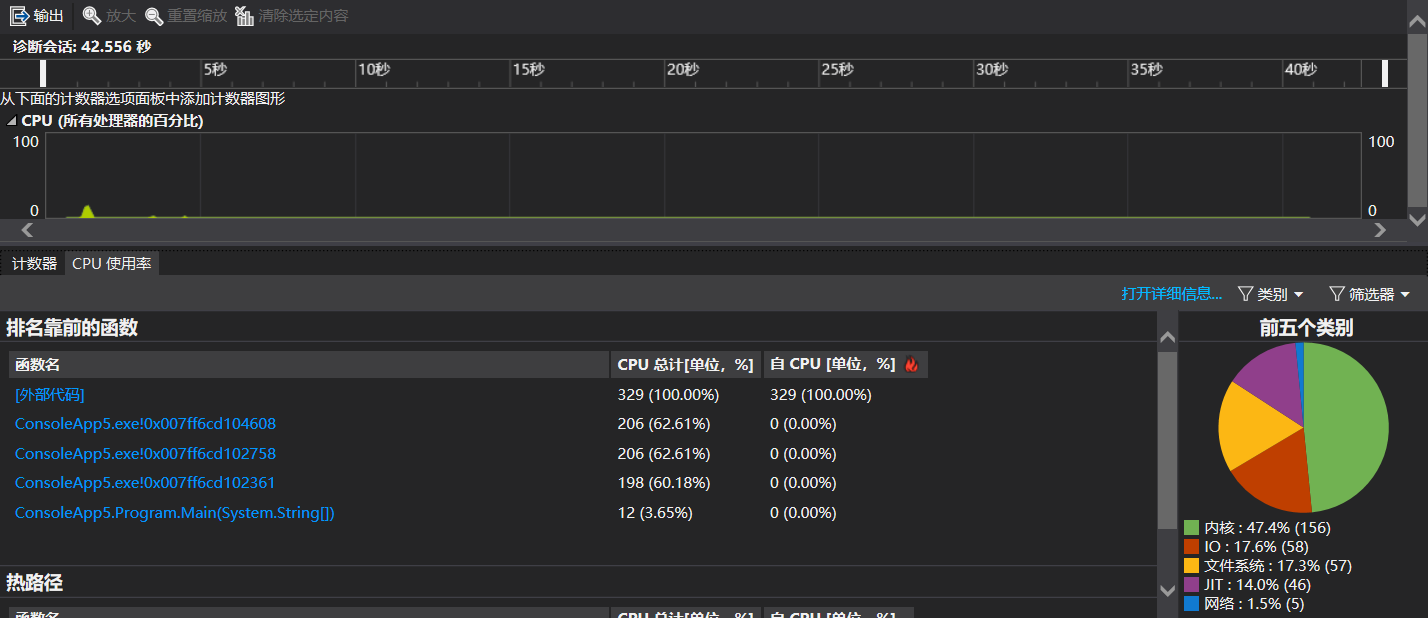Image resolution: width=1428 pixels, height=618 pixels.
Task: Click the 放大 zoom-in magnifier icon
Action: 92,16
